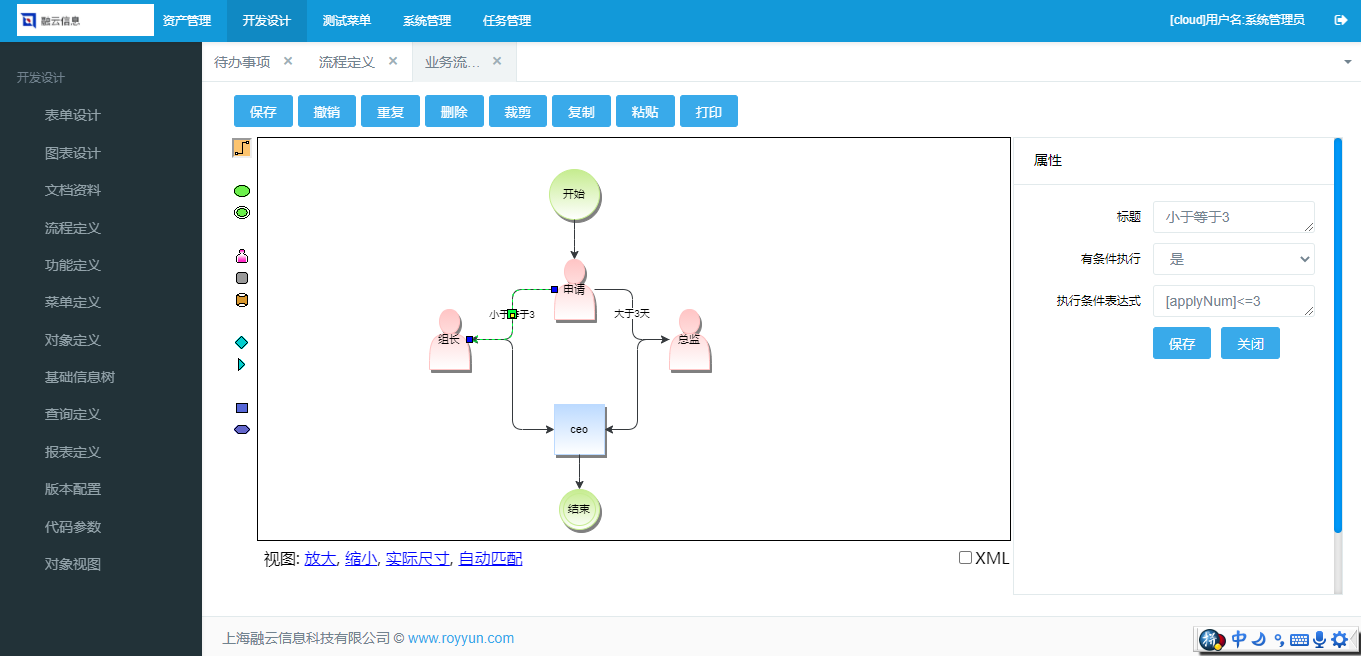Open 报表定义 in sidebar

coord(73,452)
